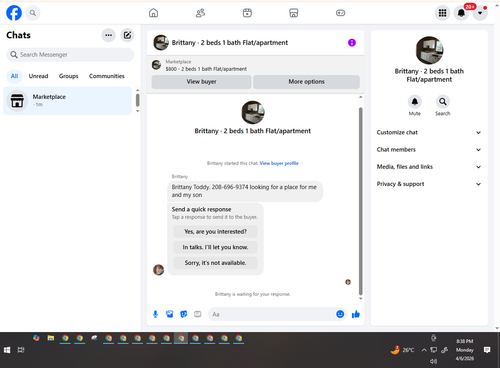The height and width of the screenshot is (368, 500).
Task: Open the View buyer profile link
Action: pyautogui.click(x=279, y=163)
